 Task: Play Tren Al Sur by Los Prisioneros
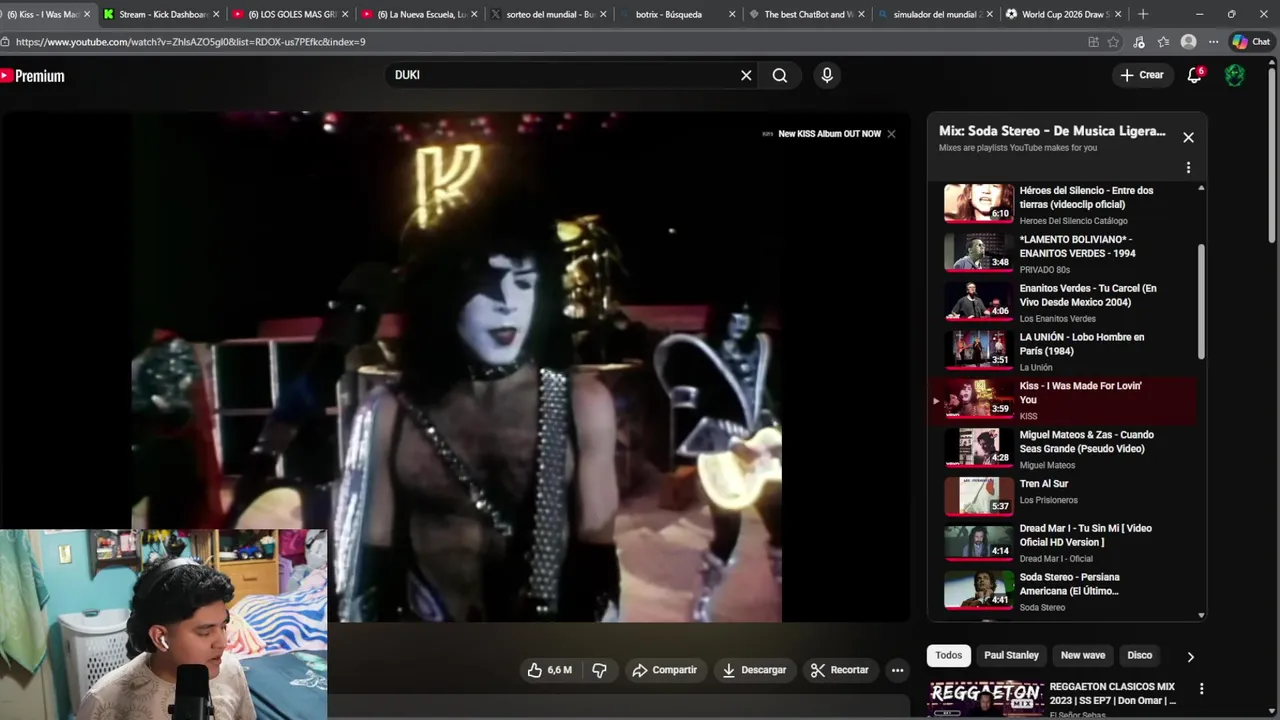(x=1062, y=496)
